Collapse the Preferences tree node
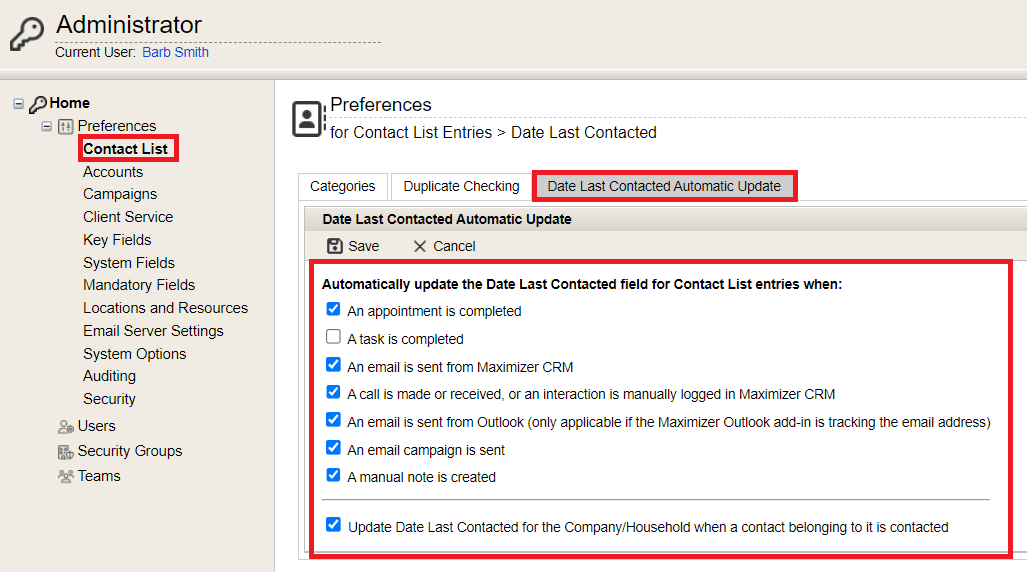1027x572 pixels. point(47,126)
